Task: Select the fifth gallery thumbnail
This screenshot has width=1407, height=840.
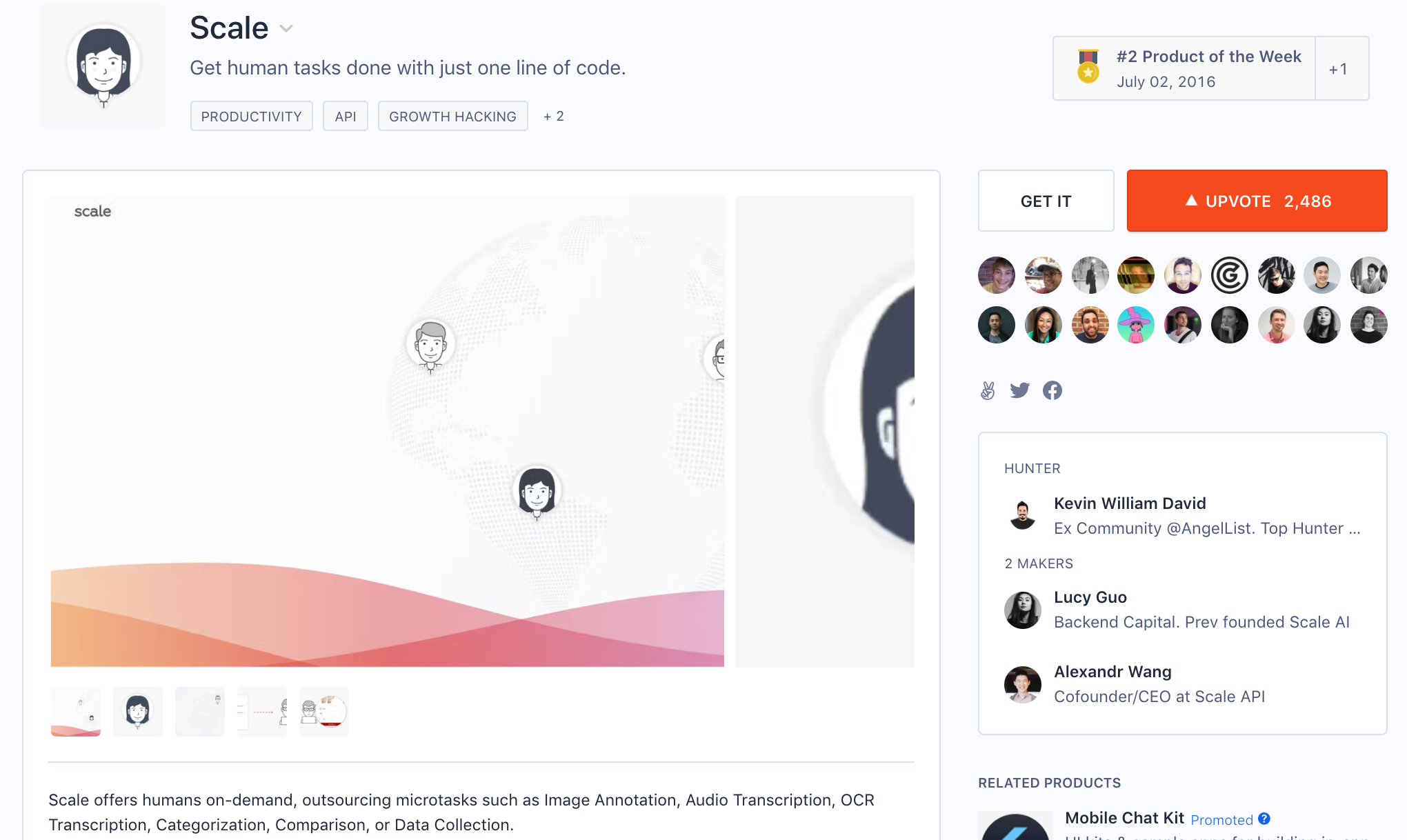Action: pyautogui.click(x=324, y=711)
